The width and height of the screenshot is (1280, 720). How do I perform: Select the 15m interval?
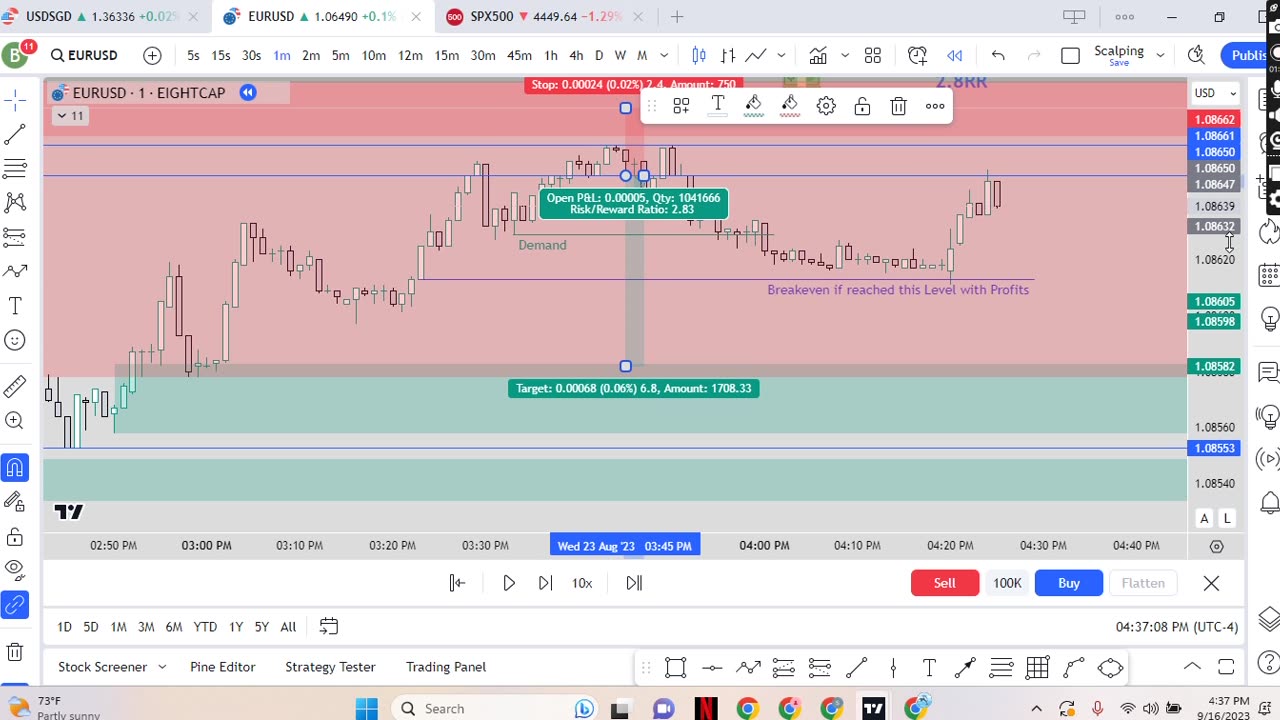[x=447, y=55]
